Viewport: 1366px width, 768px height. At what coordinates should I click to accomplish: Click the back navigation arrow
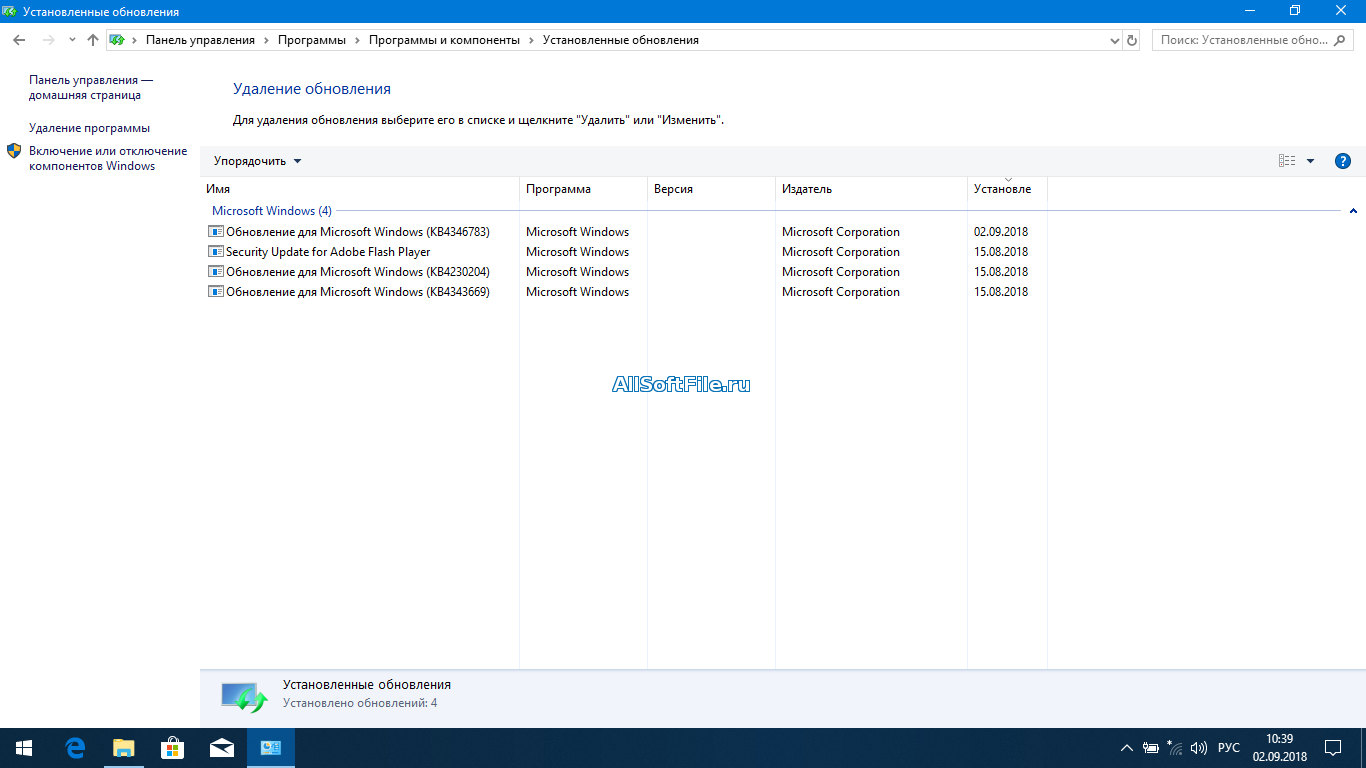19,40
